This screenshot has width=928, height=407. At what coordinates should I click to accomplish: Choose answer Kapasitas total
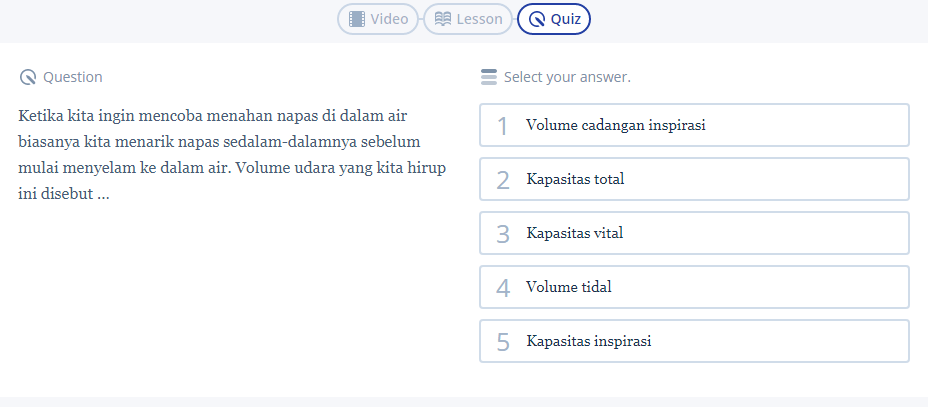694,179
